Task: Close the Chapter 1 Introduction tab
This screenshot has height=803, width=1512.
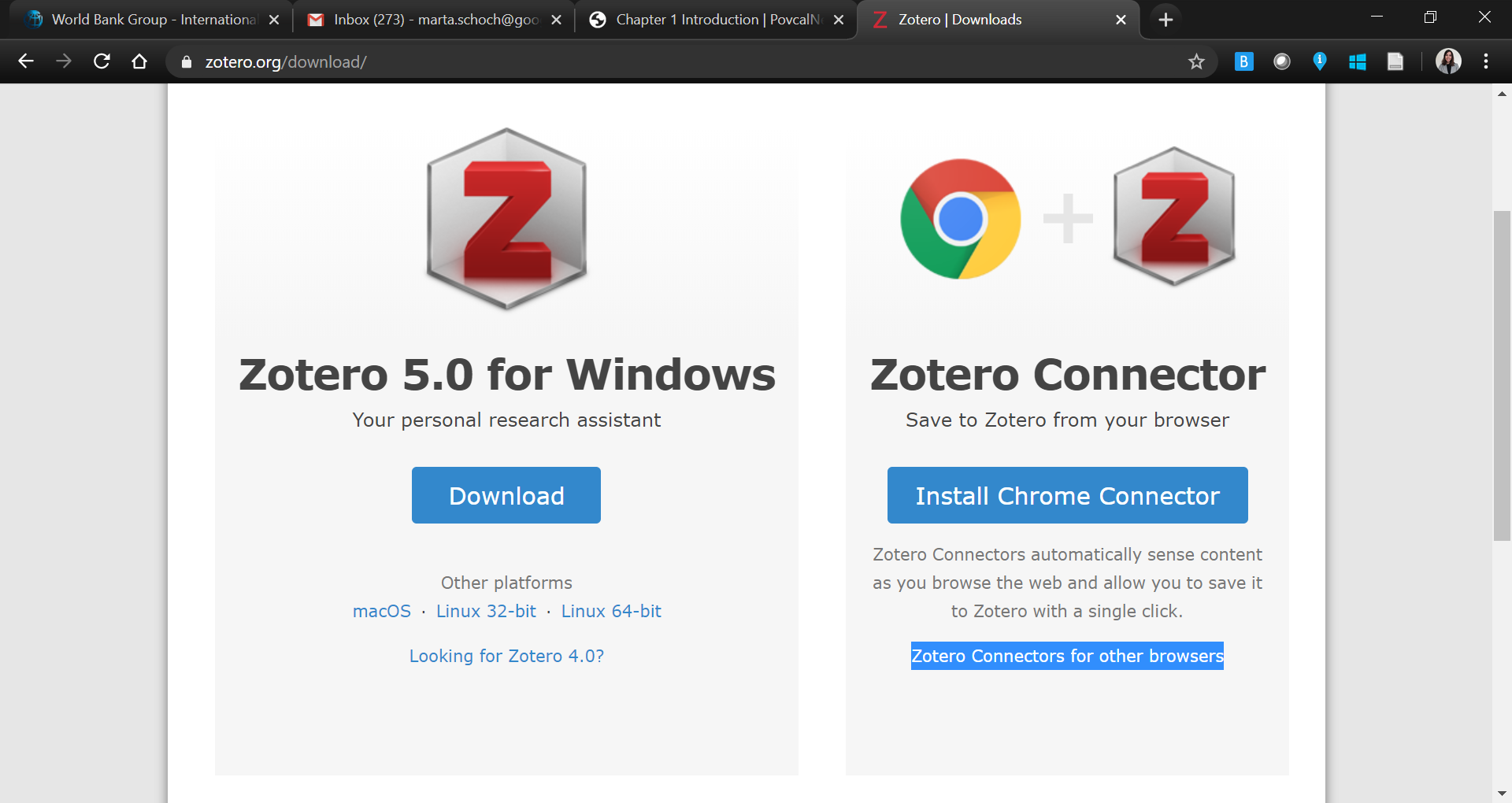Action: 839,20
